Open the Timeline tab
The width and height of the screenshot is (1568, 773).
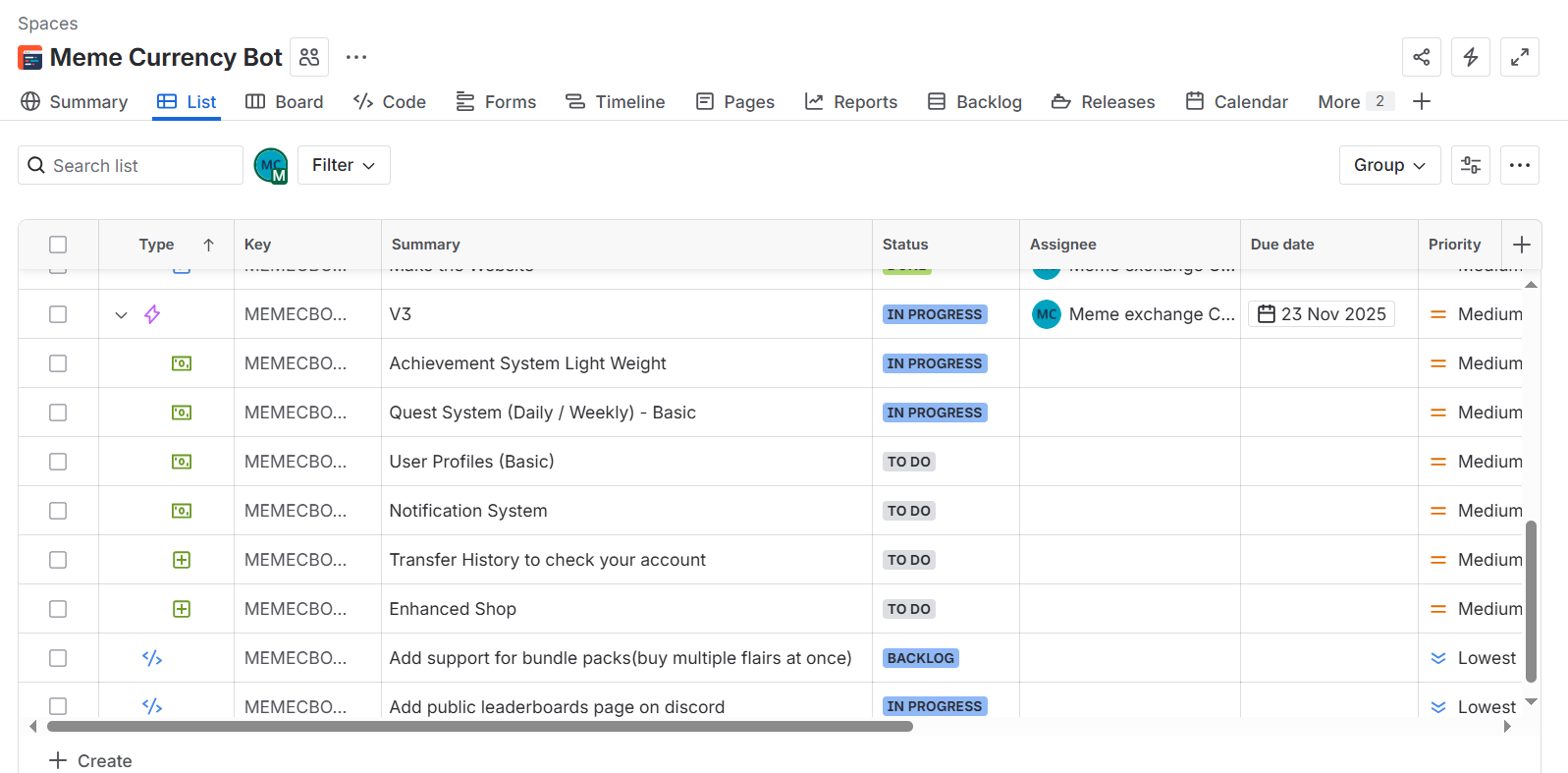click(x=616, y=102)
